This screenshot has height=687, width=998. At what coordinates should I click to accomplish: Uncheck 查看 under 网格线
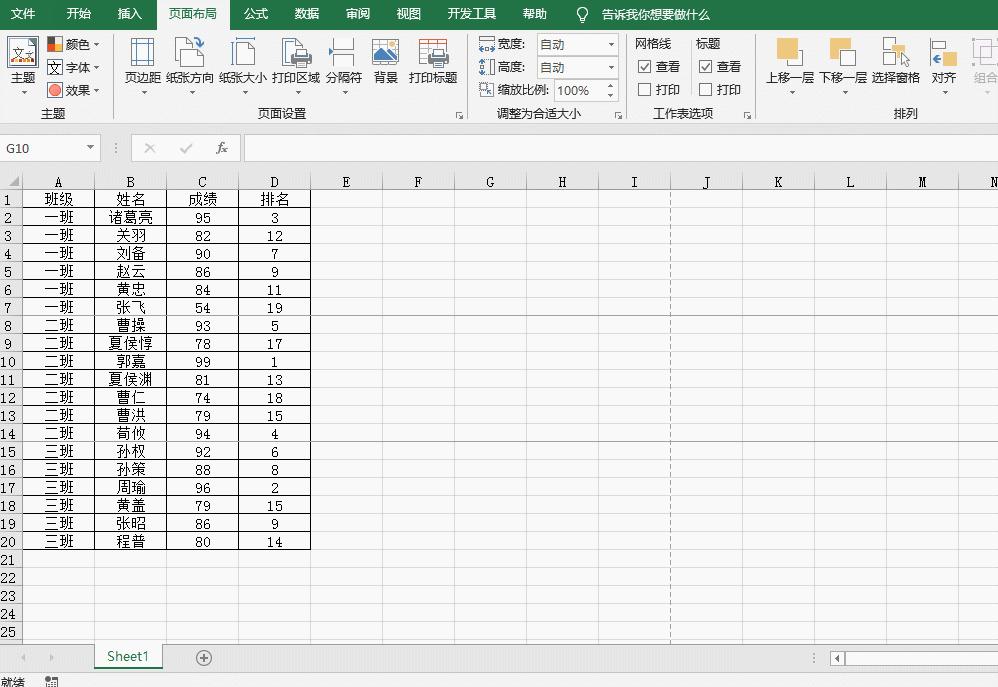[644, 68]
